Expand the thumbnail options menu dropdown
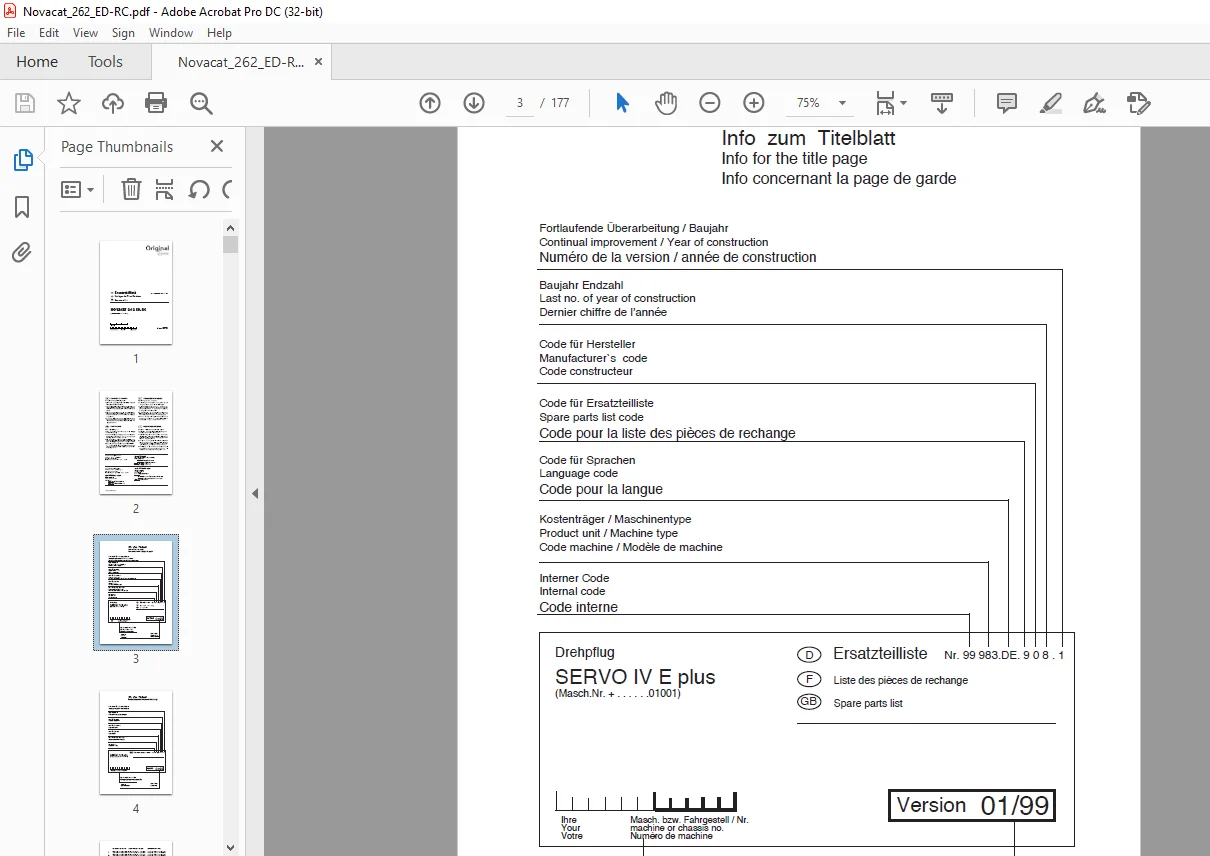Screen dimensions: 1210x856 click(x=78, y=189)
